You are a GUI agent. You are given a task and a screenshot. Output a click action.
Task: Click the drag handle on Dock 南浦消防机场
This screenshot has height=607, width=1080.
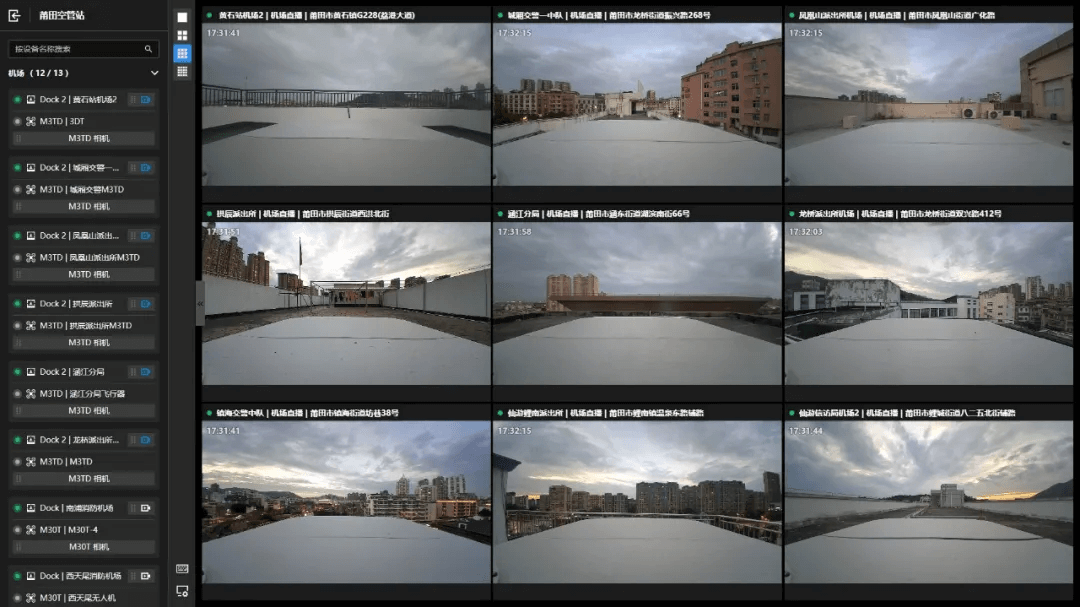click(132, 508)
